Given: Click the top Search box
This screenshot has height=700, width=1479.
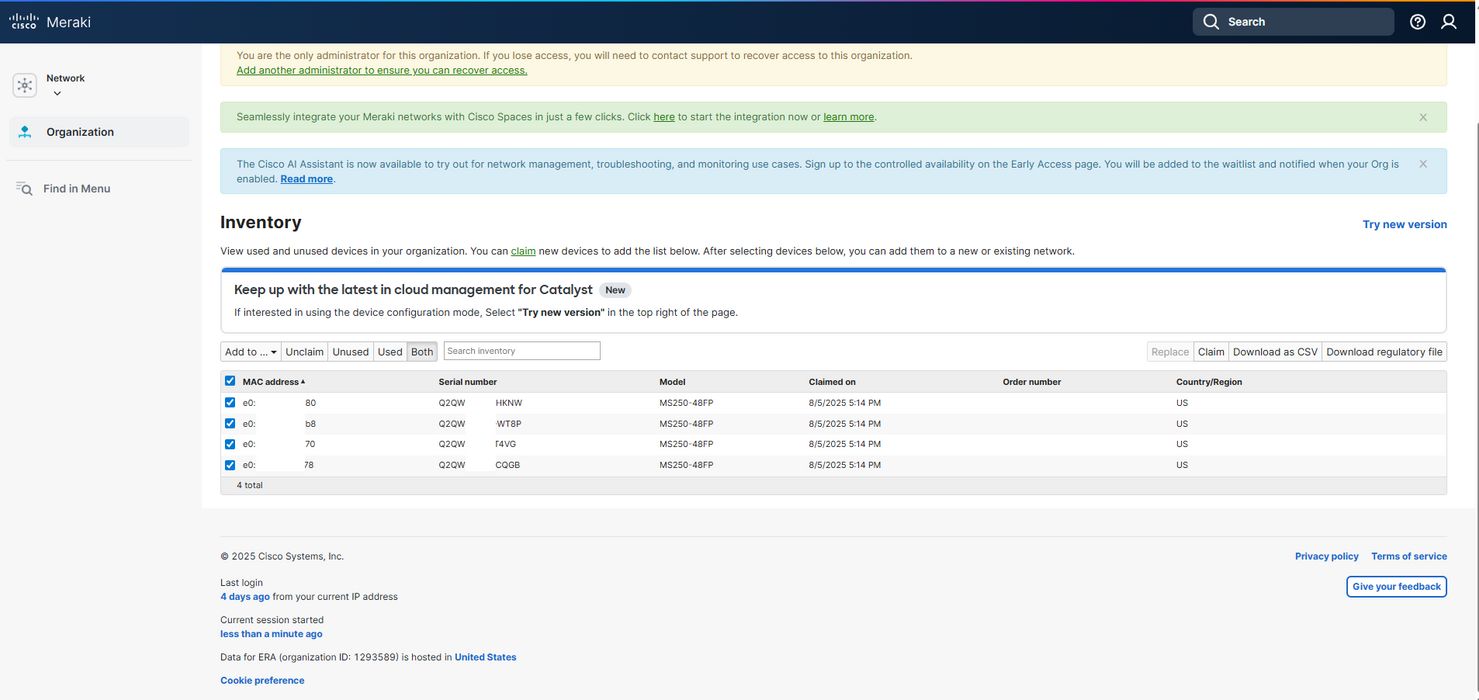Looking at the screenshot, I should pyautogui.click(x=1293, y=22).
